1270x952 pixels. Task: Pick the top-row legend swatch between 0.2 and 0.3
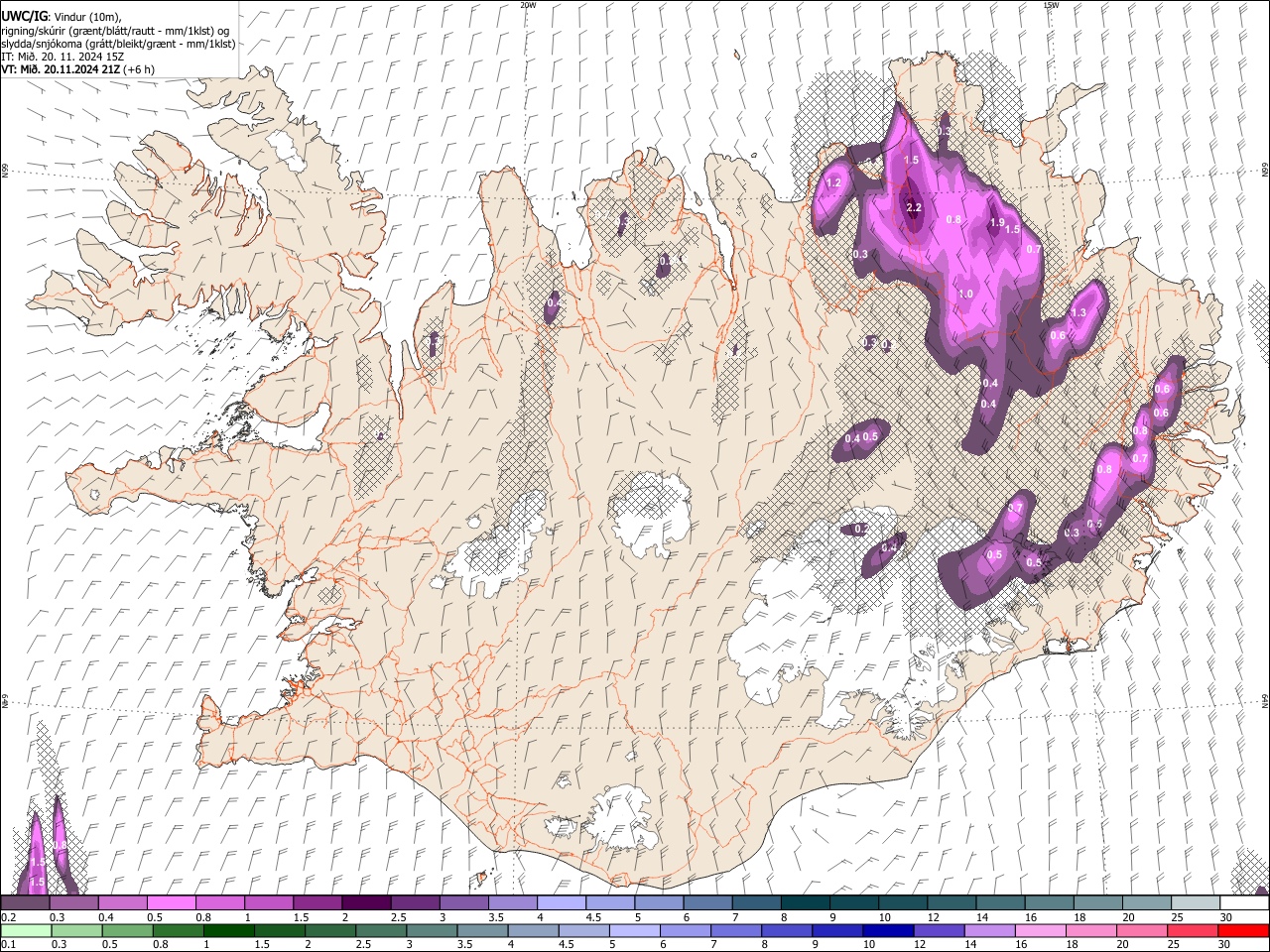25,903
